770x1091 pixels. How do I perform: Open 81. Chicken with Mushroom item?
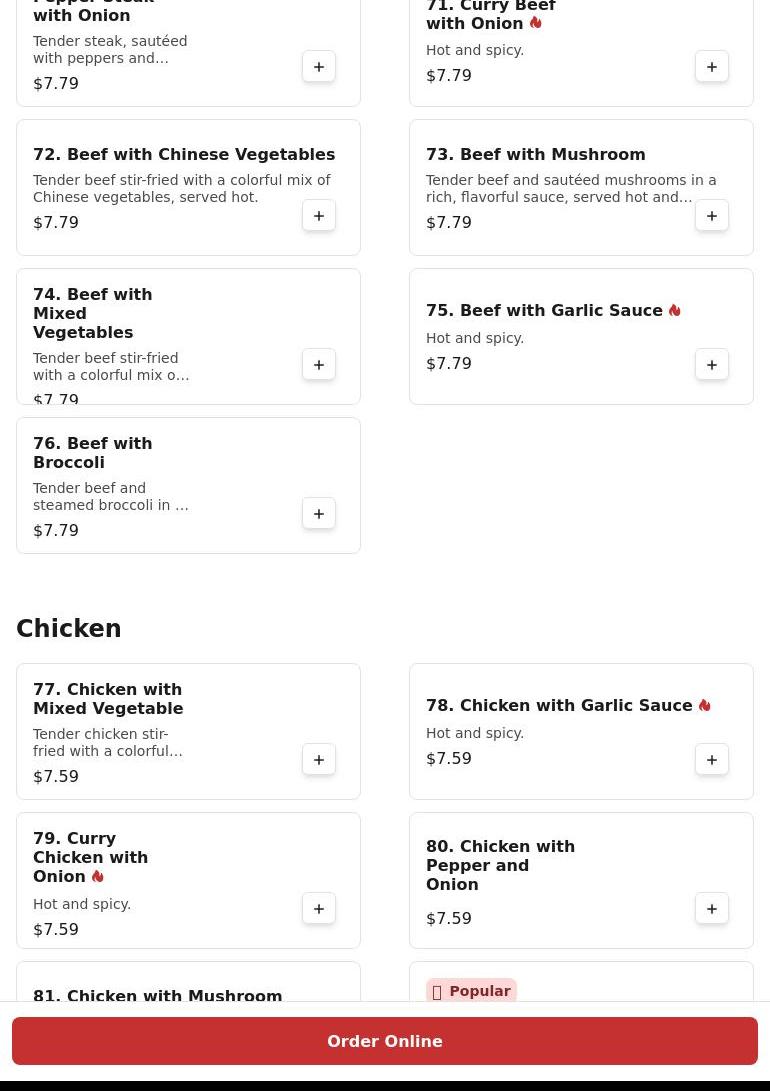pyautogui.click(x=157, y=996)
